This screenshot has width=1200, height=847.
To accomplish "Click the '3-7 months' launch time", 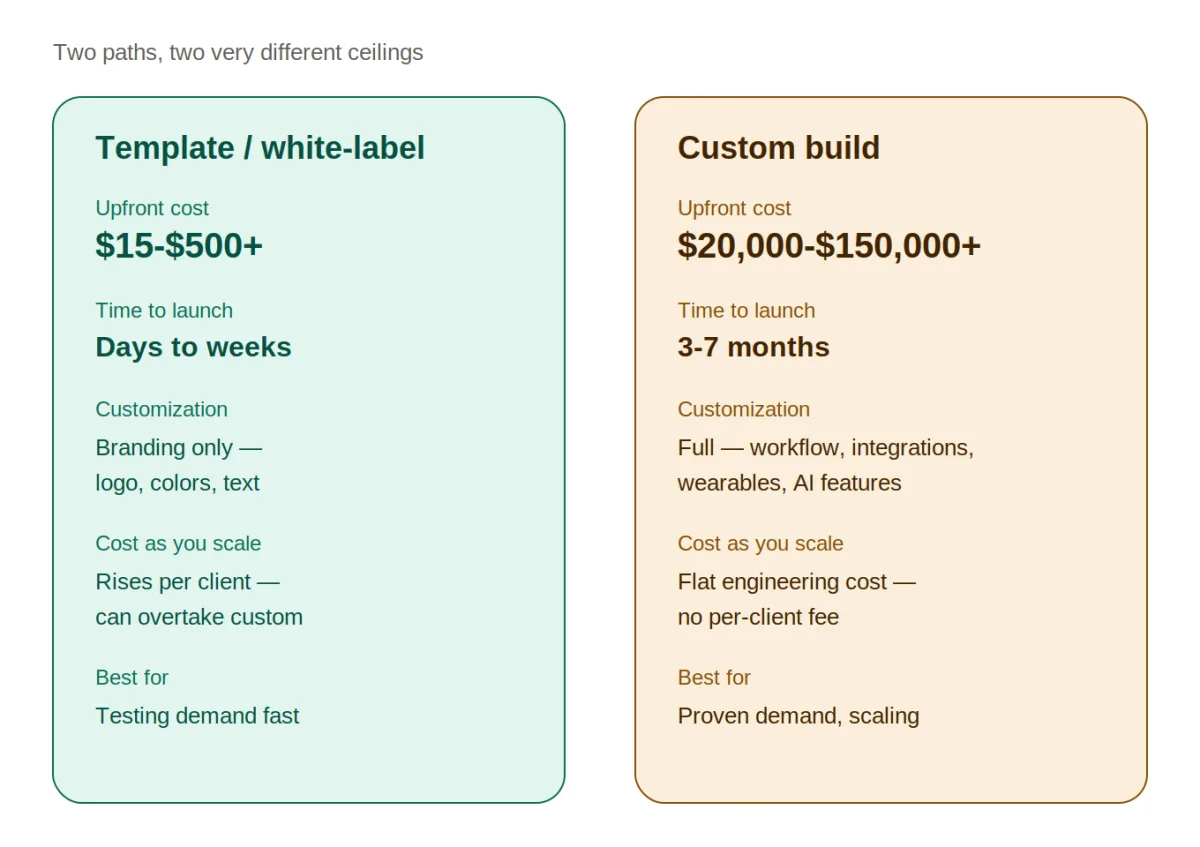I will pyautogui.click(x=753, y=347).
